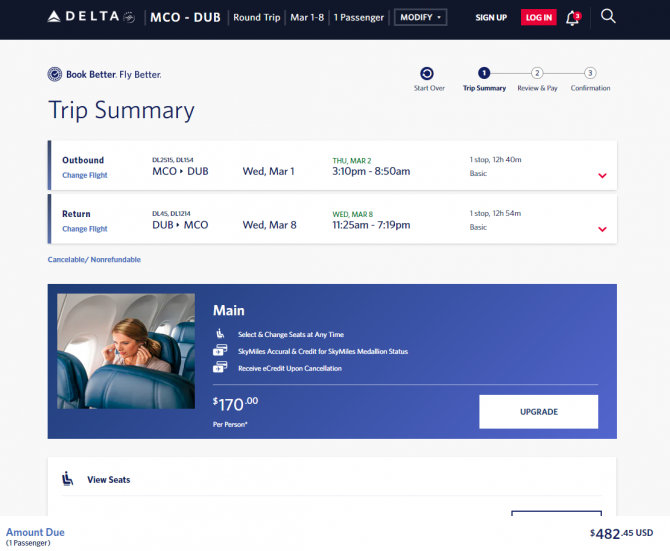Select step 1 Trip Summary
This screenshot has width=670, height=551.
point(484,79)
